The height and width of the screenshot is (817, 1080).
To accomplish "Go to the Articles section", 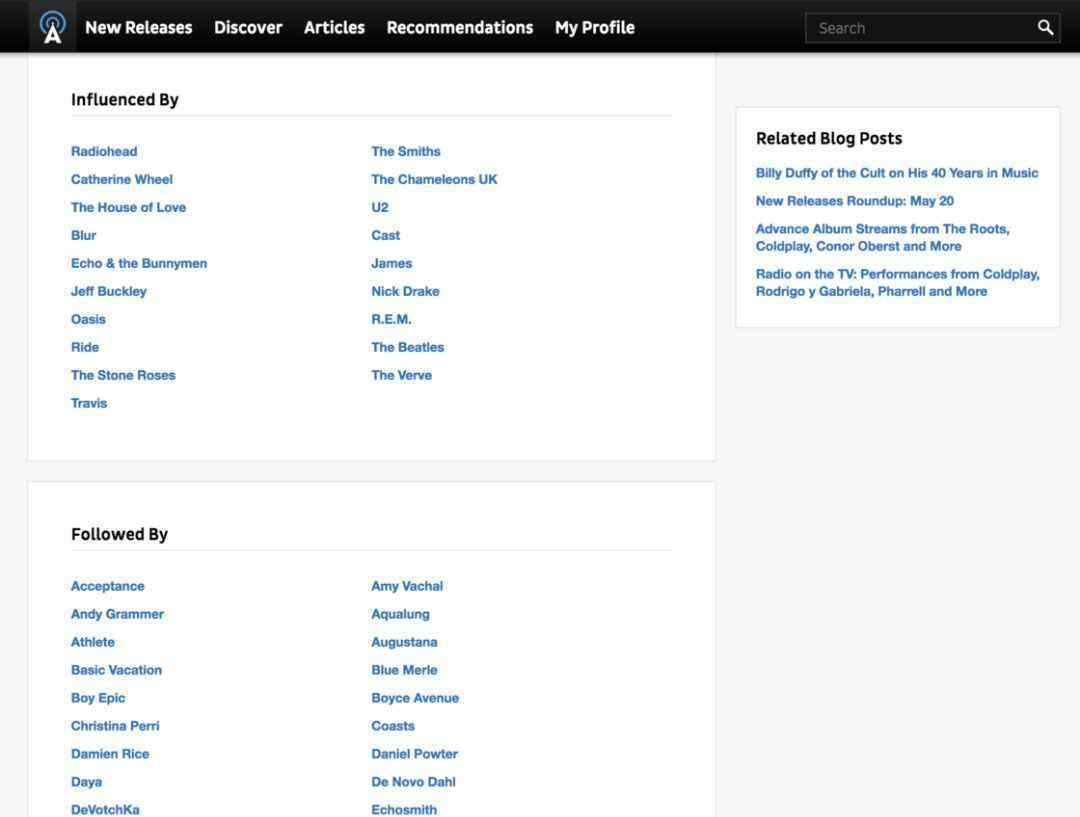I will (334, 28).
